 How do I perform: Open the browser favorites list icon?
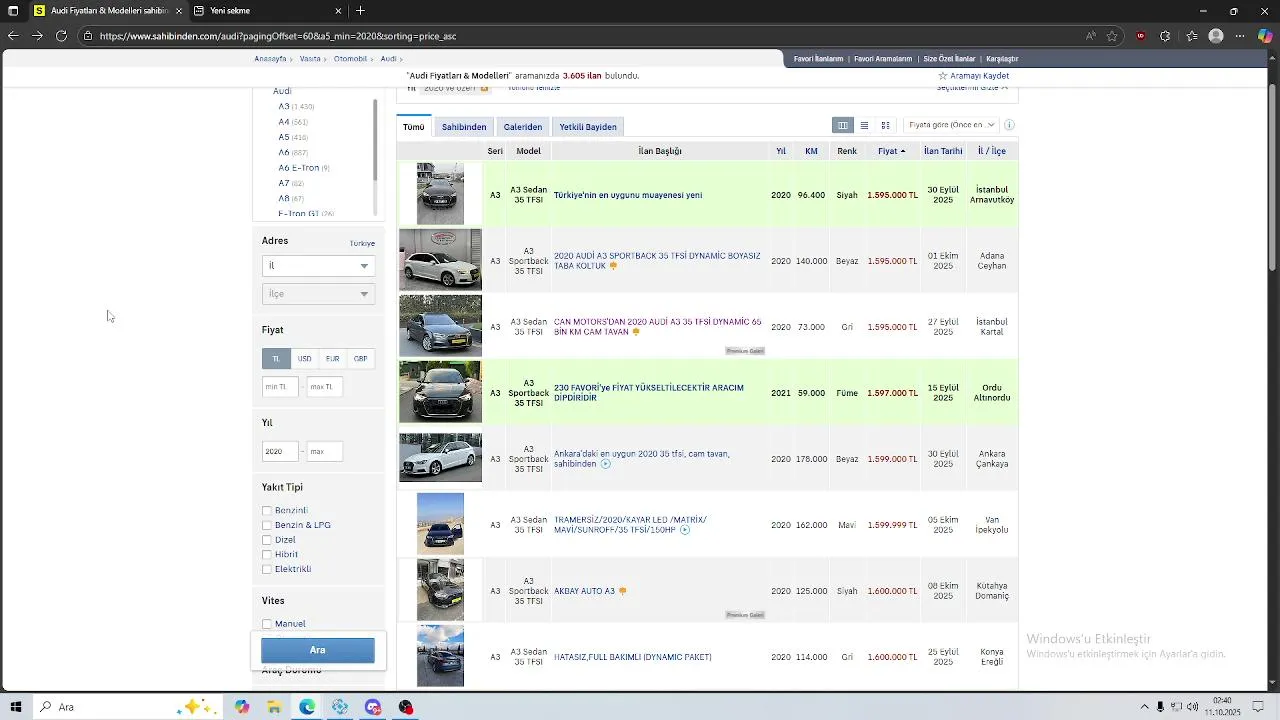tap(1192, 36)
